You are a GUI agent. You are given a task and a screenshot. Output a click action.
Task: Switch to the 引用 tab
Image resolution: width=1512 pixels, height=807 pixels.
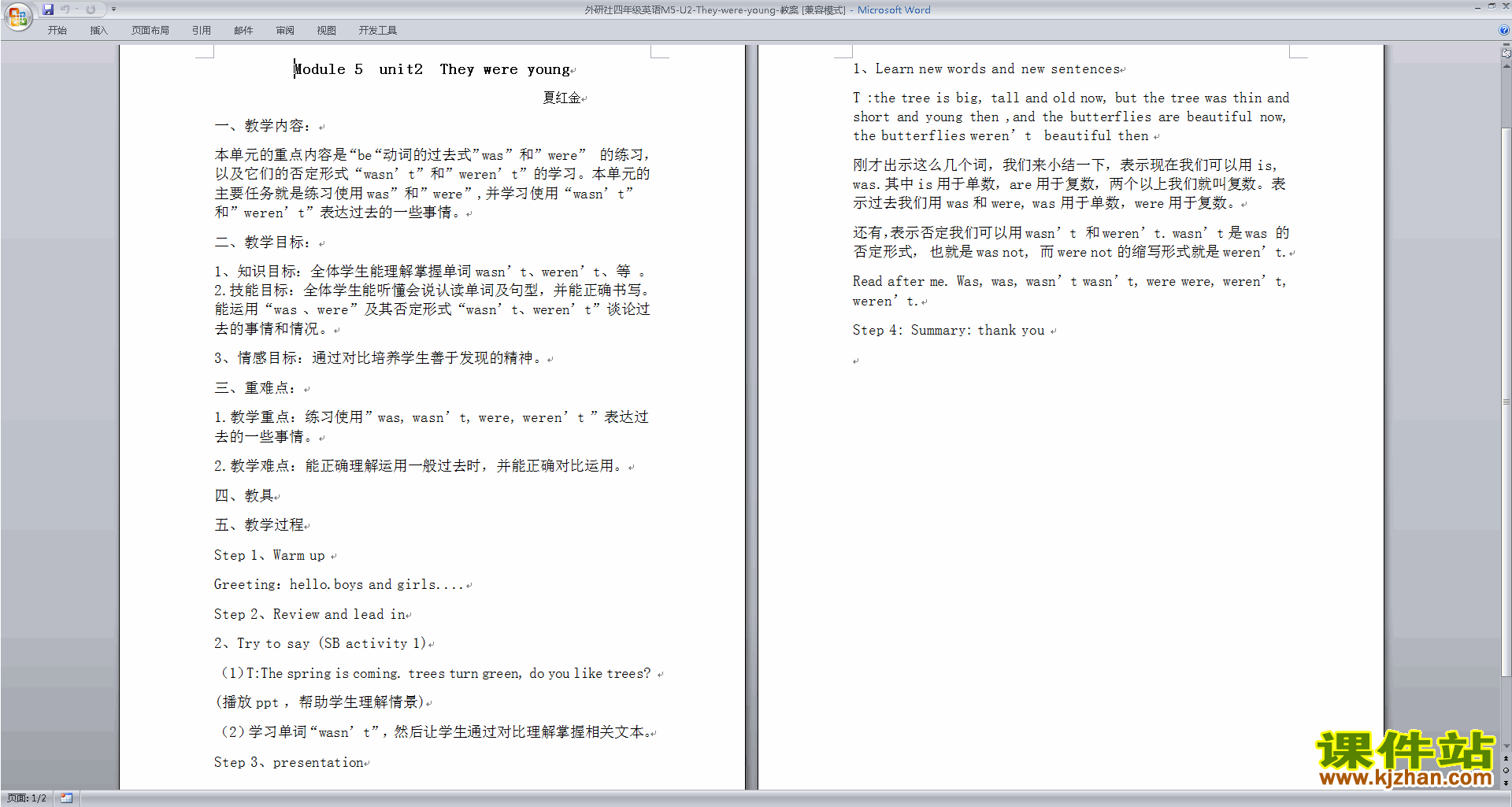click(x=202, y=31)
